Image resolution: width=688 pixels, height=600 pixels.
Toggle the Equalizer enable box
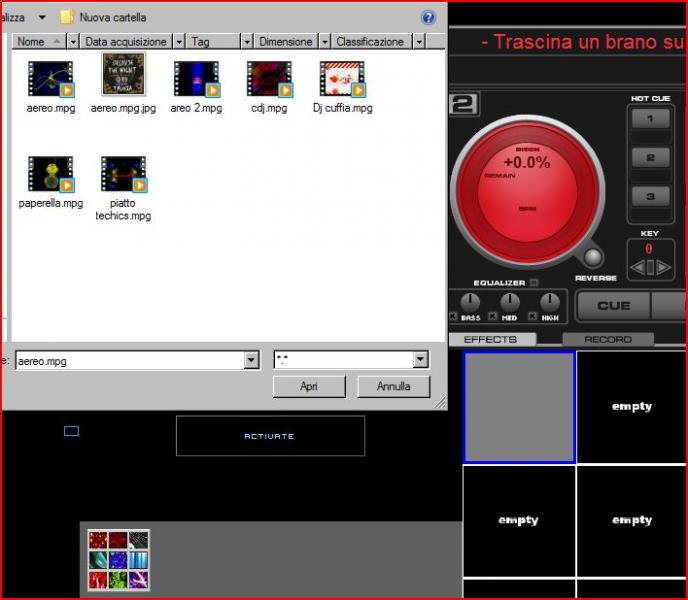pyautogui.click(x=533, y=283)
